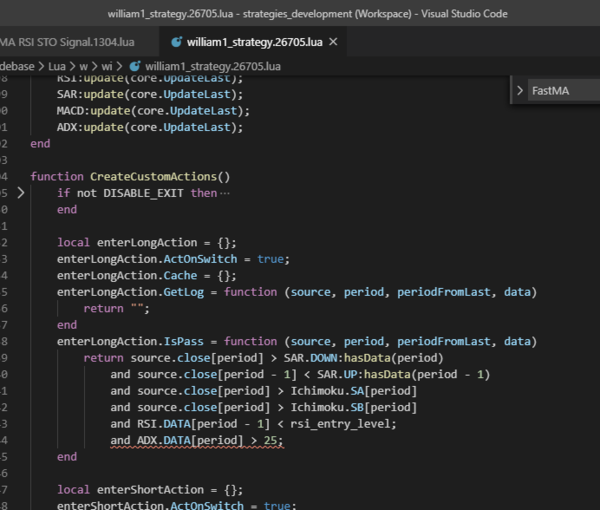Switch to MA RSI STO Signal.1304.lua tab
Screen dimensions: 600x510
point(67,42)
